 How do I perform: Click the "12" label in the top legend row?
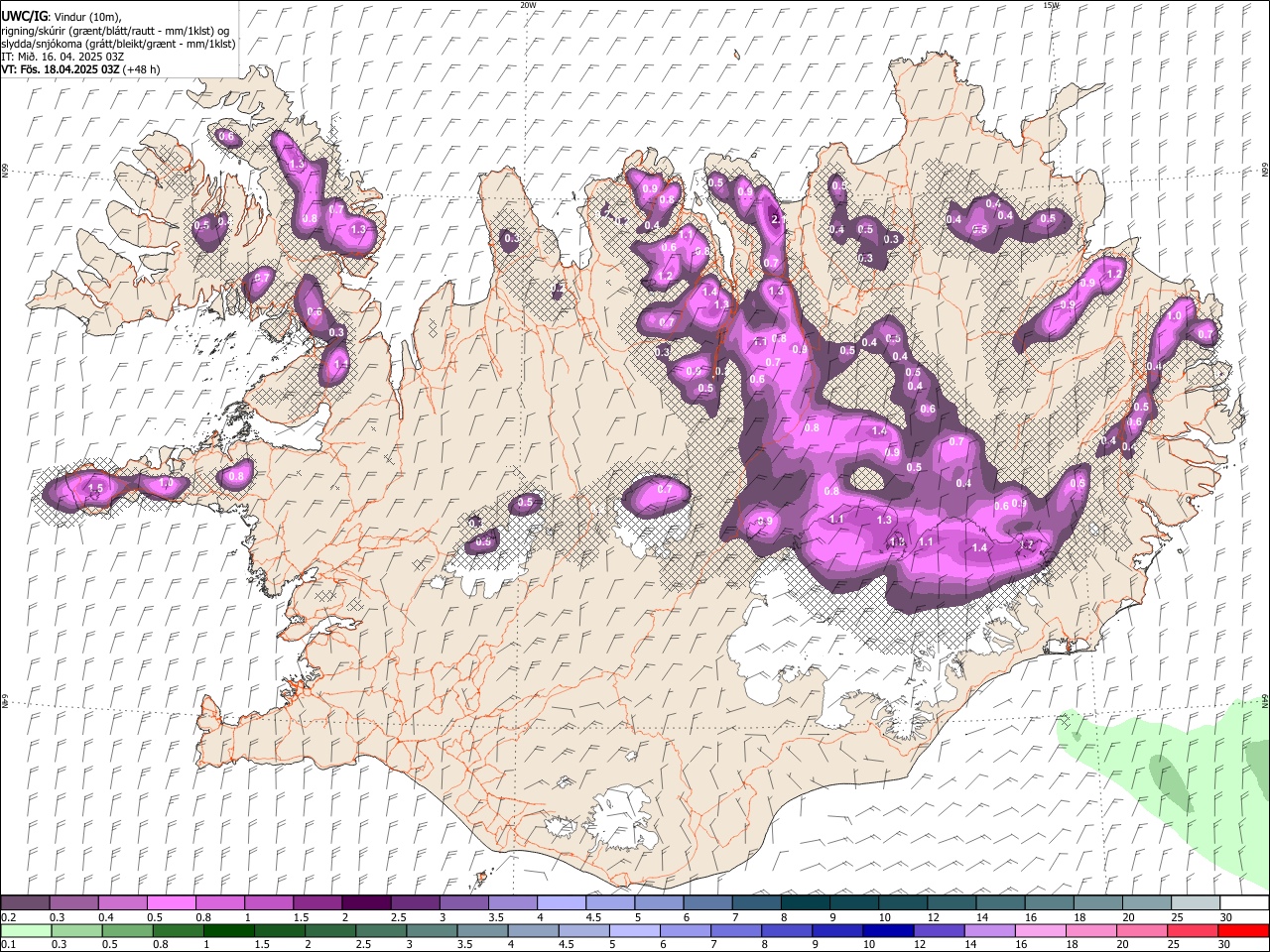click(x=934, y=917)
